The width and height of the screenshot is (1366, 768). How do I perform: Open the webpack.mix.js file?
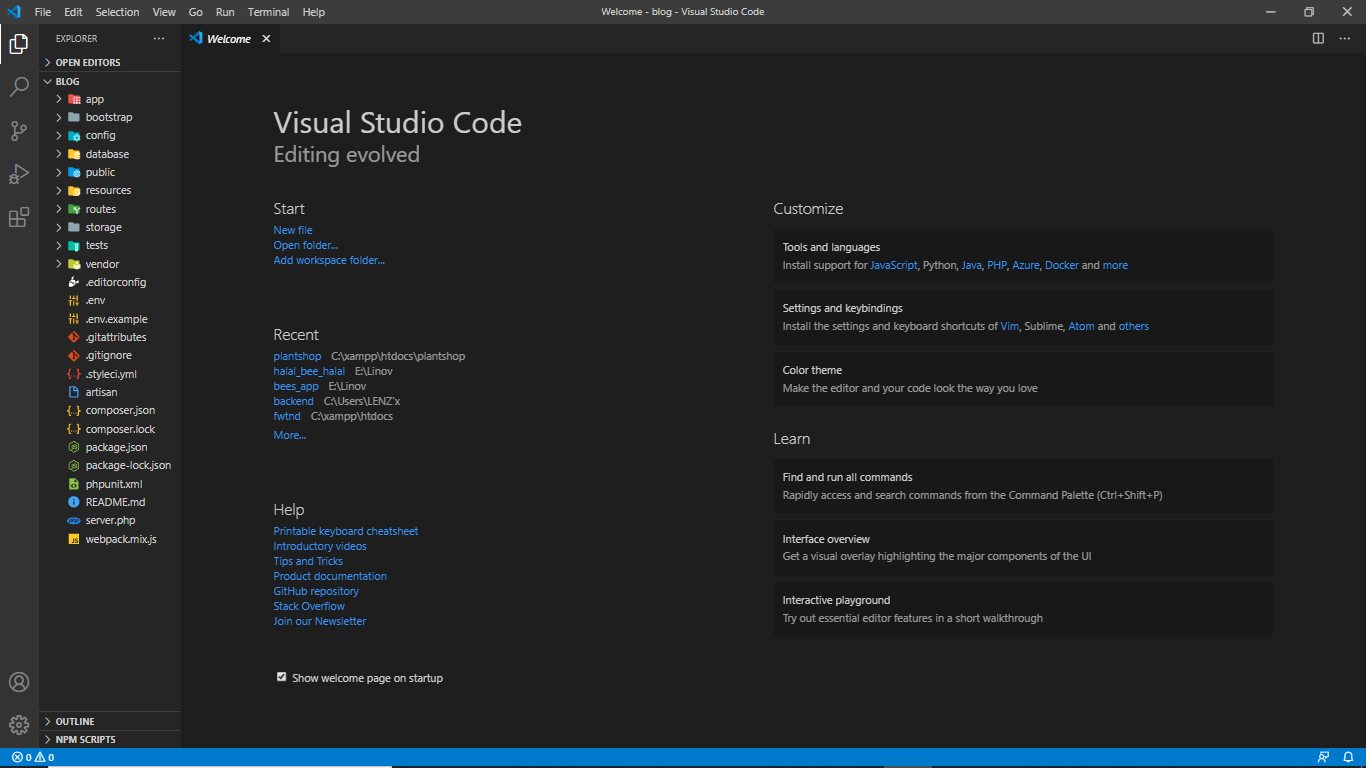point(121,539)
